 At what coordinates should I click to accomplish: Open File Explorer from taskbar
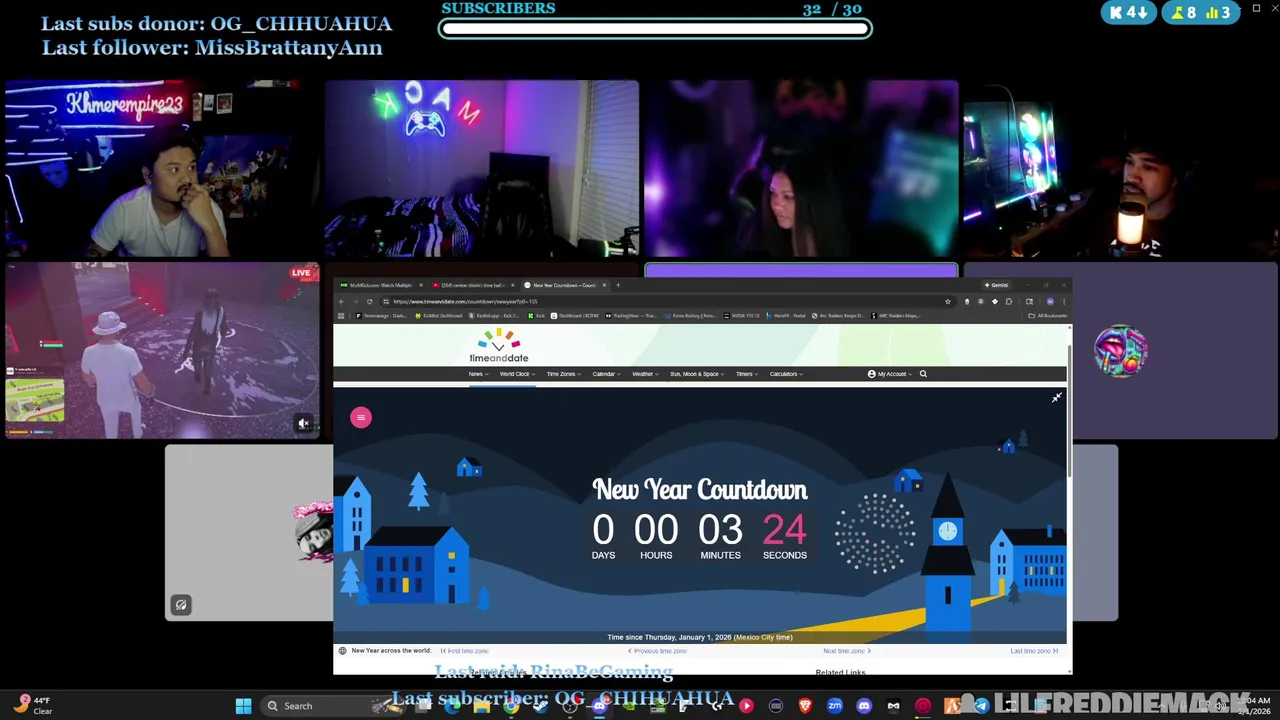(482, 706)
